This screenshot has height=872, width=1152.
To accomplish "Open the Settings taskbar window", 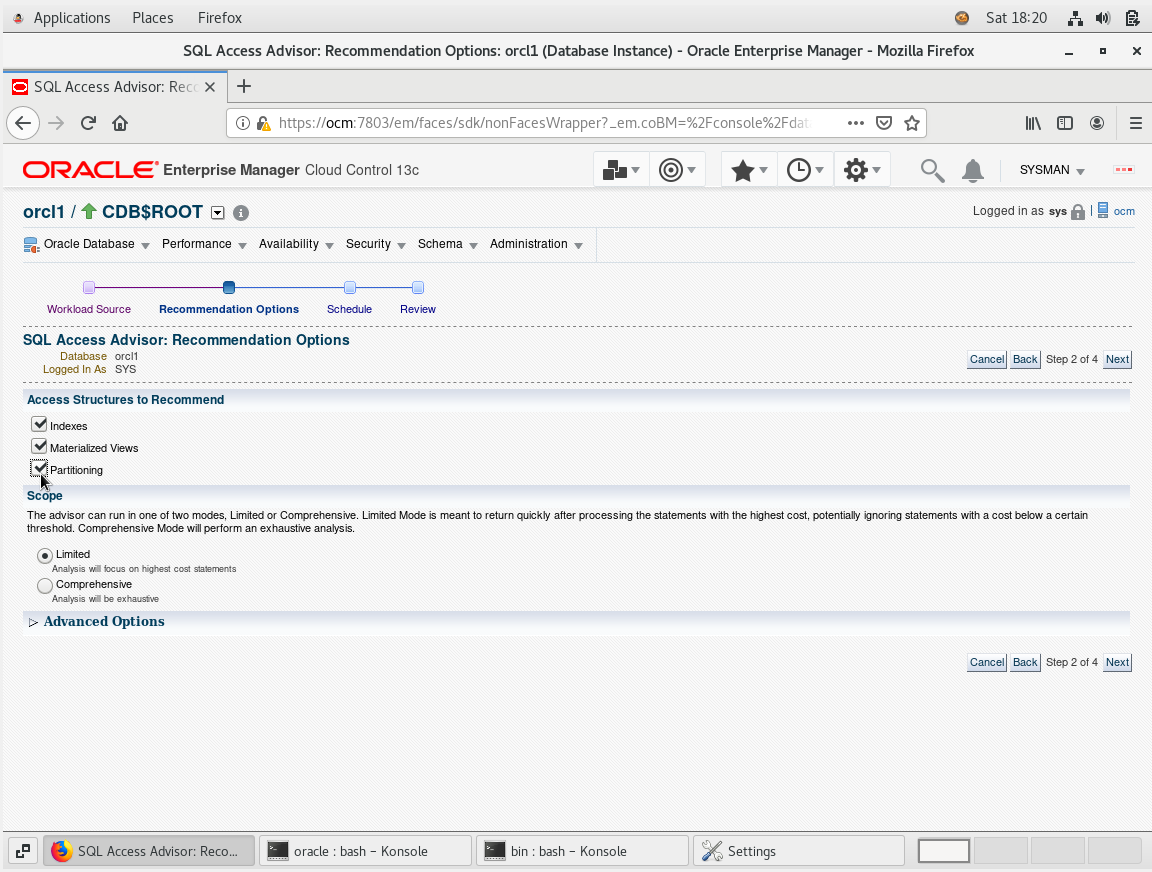I will 799,851.
